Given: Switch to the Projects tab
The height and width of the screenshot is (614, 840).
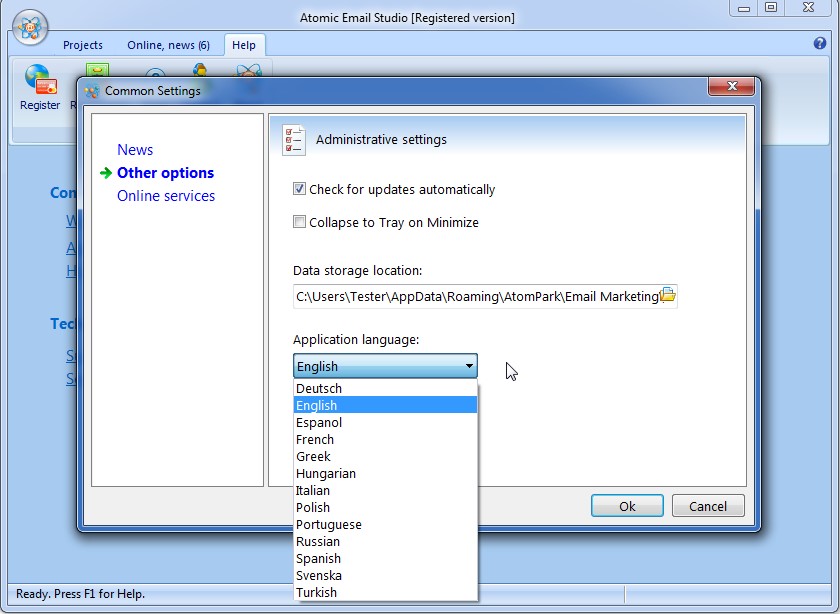Looking at the screenshot, I should pyautogui.click(x=83, y=45).
